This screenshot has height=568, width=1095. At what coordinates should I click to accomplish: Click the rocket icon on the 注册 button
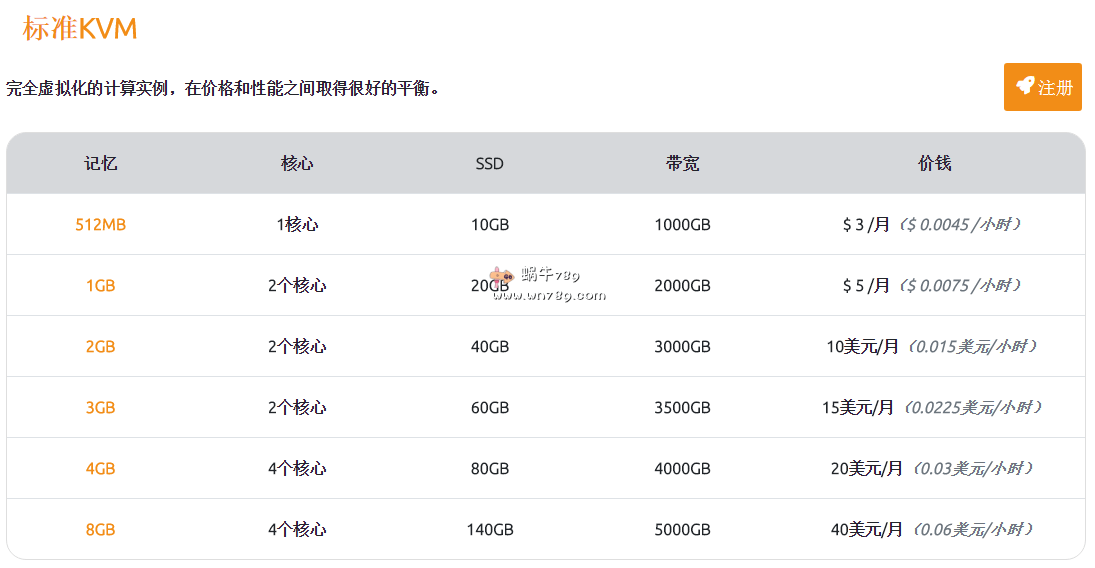coord(1024,87)
